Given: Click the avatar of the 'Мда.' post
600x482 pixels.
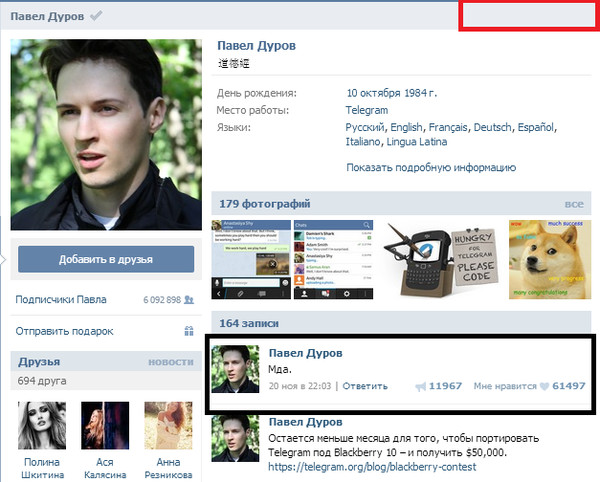Looking at the screenshot, I should tap(235, 369).
